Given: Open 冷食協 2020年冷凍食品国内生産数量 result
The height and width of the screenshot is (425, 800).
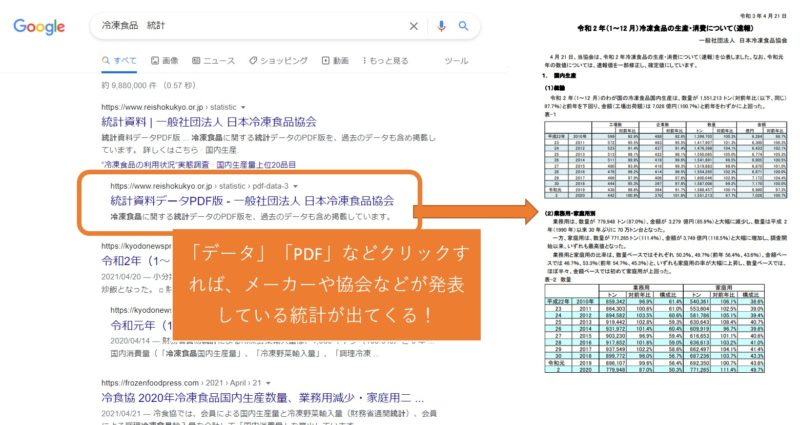Looking at the screenshot, I should [263, 397].
